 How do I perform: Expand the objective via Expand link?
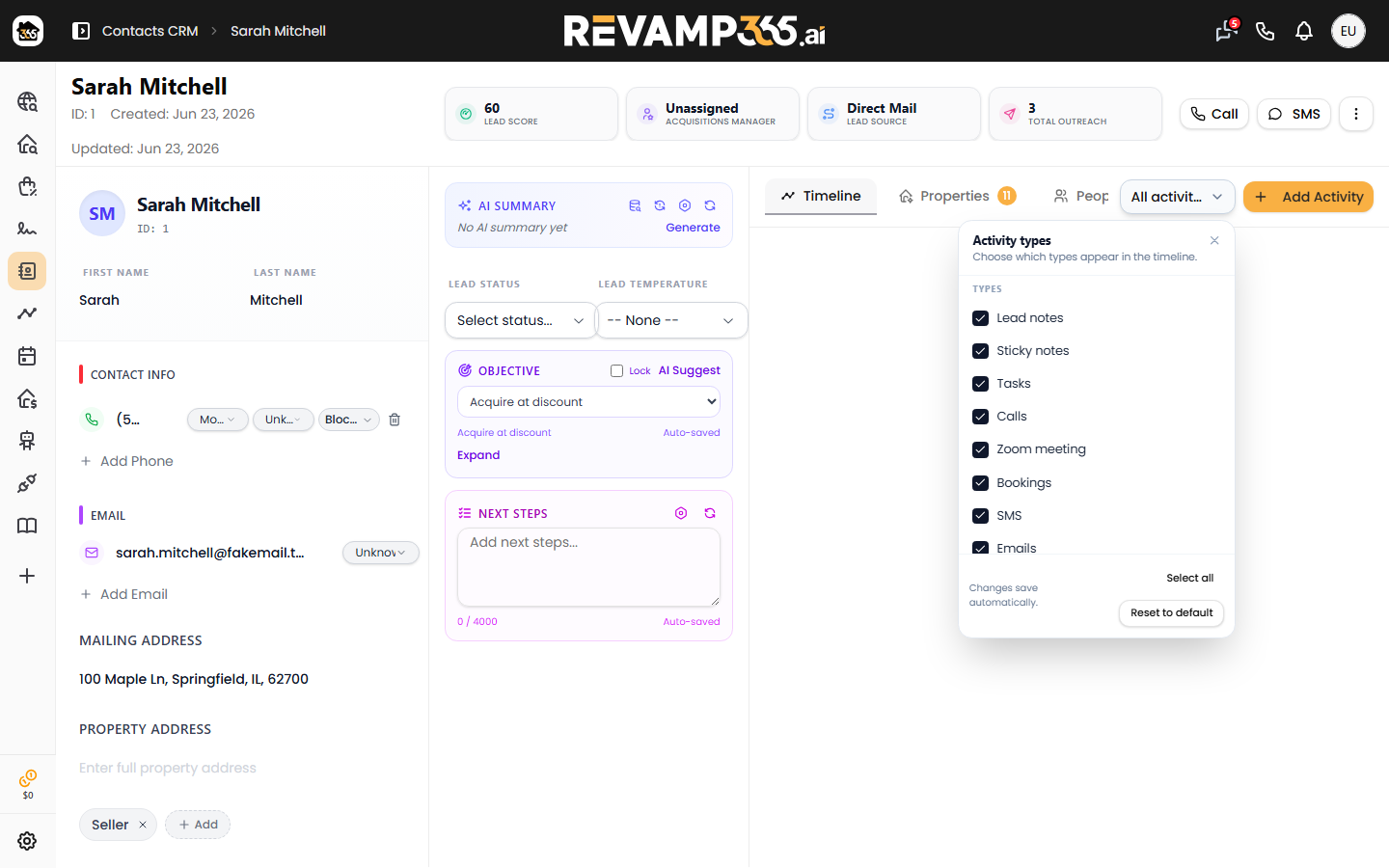[478, 455]
